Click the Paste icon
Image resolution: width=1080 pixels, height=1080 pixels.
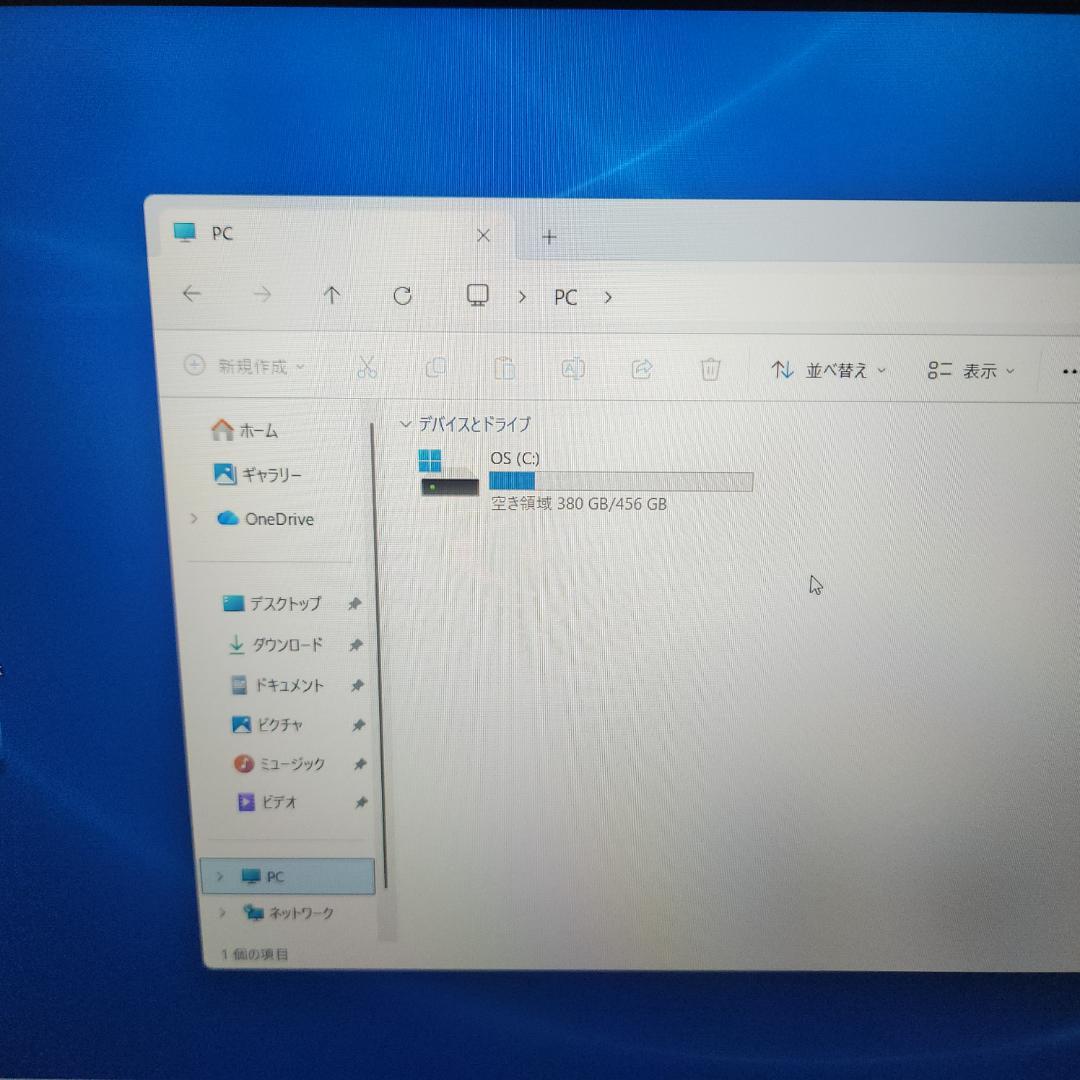pyautogui.click(x=505, y=368)
